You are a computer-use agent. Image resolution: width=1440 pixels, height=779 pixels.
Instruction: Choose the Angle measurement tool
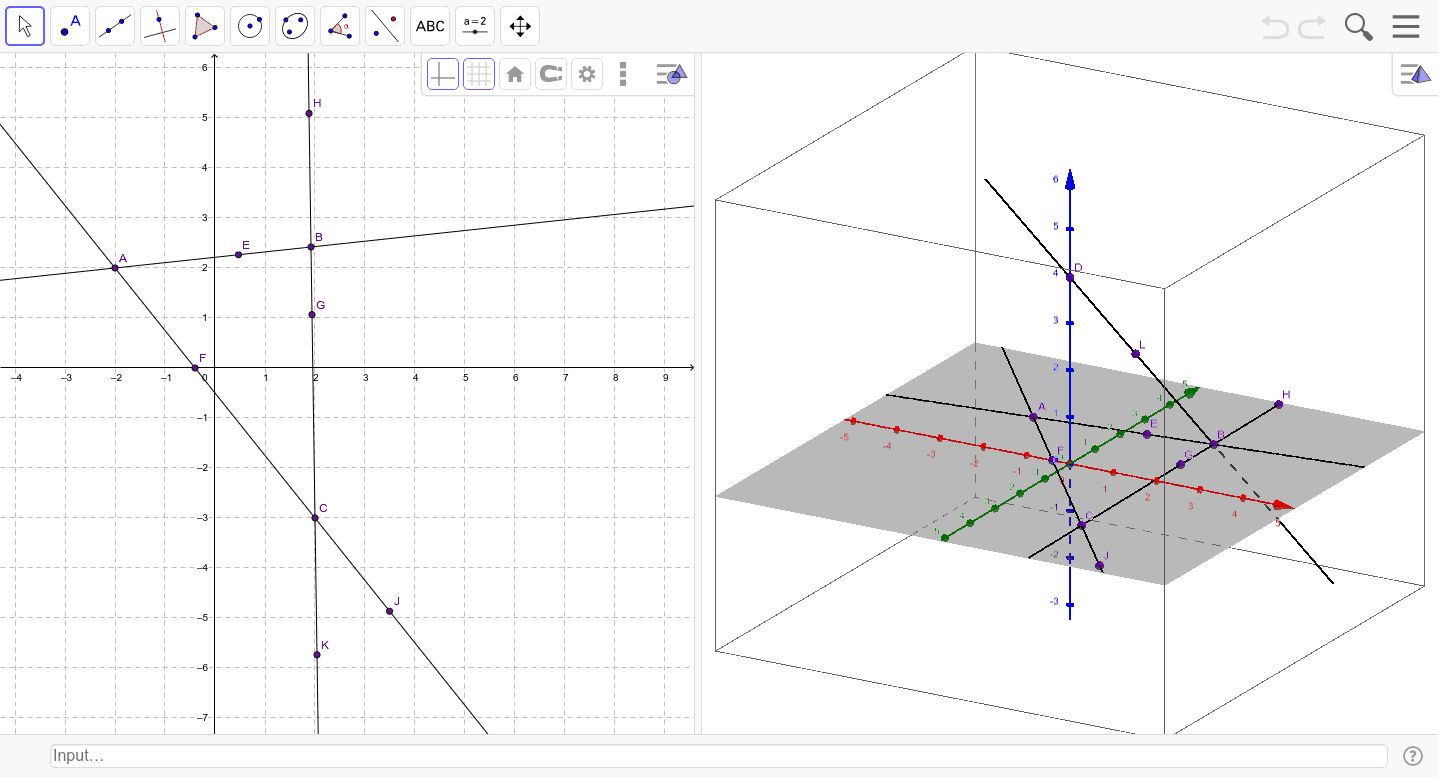click(x=340, y=25)
